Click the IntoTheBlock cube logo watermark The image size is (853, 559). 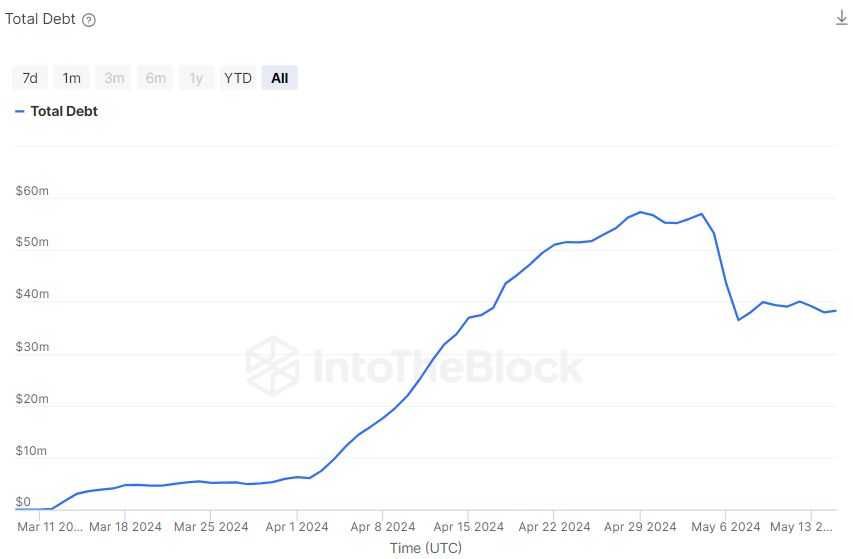(272, 365)
